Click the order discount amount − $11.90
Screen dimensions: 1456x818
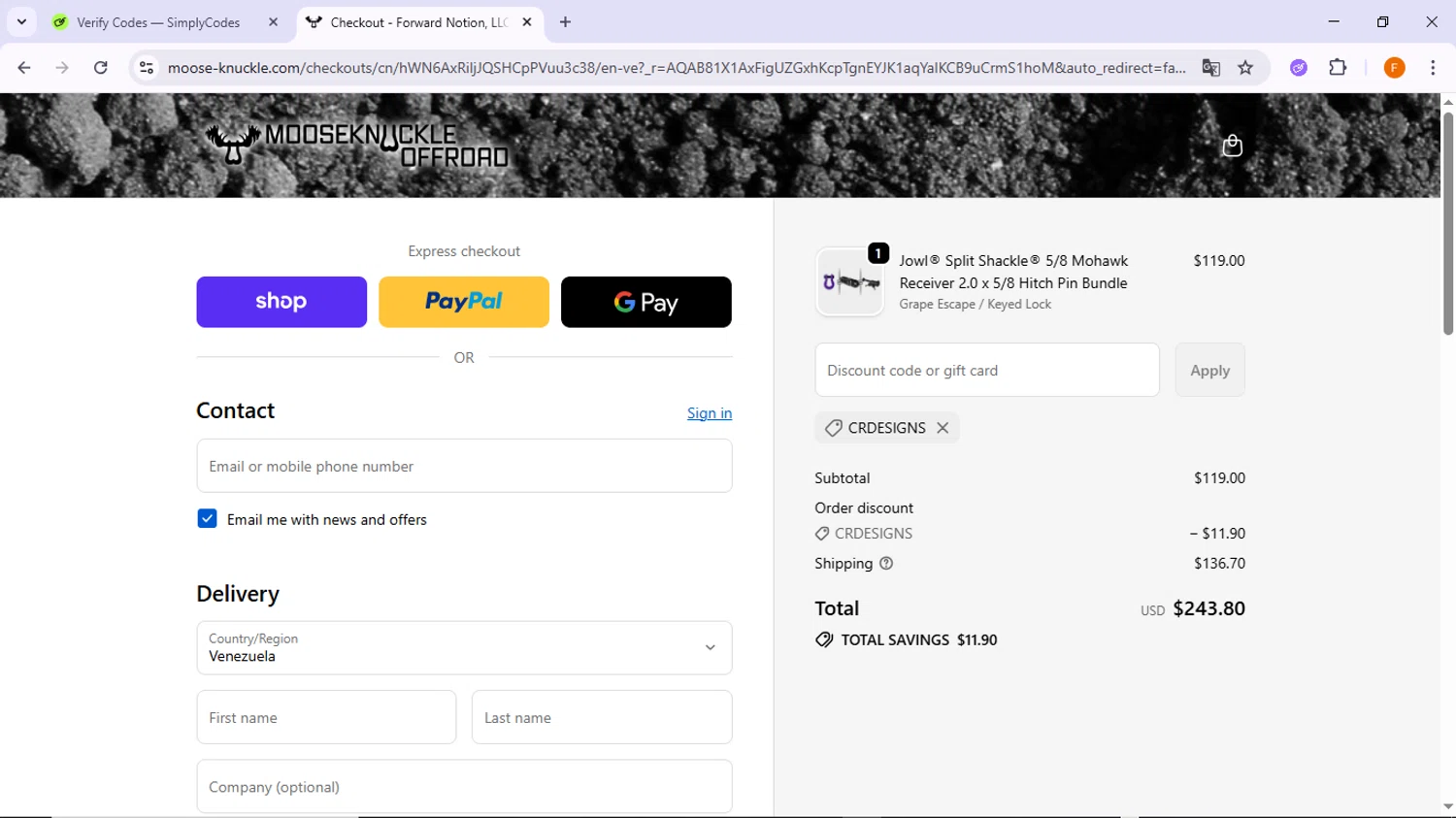tap(1217, 534)
